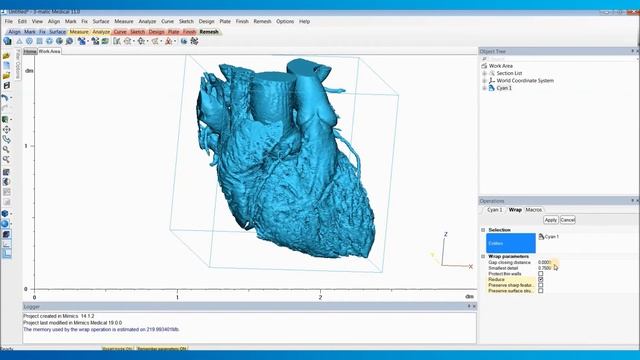Open the Options menu
The image size is (640, 360).
point(285,21)
